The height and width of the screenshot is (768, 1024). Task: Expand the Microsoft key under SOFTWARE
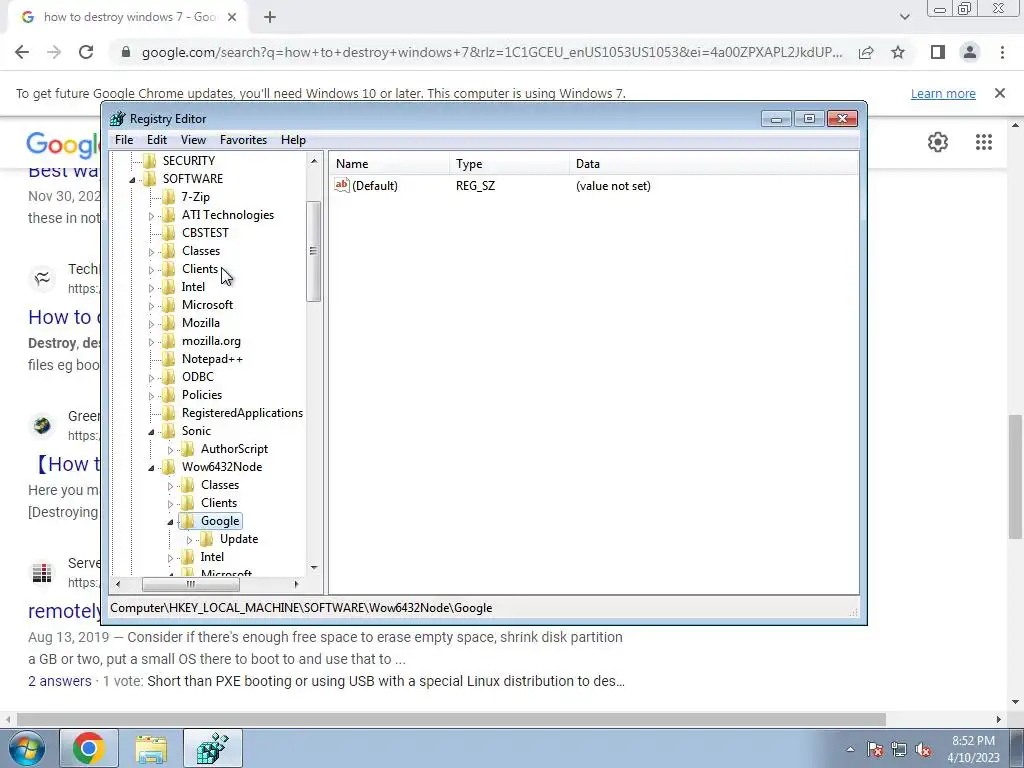152,306
